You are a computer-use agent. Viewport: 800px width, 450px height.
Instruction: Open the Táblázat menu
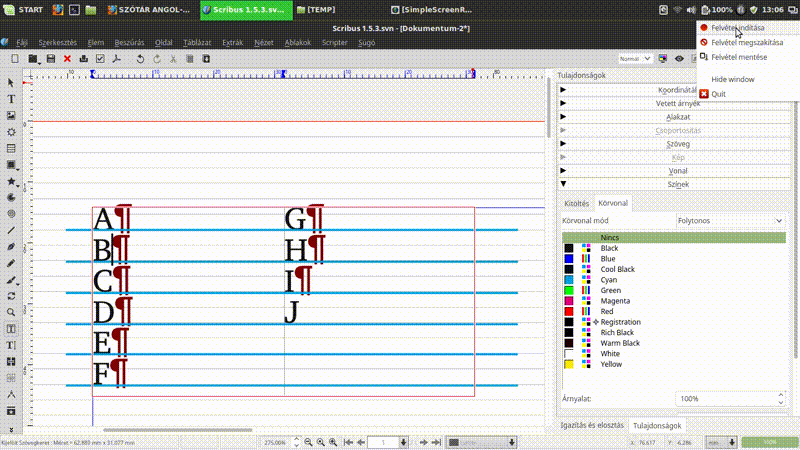[197, 43]
